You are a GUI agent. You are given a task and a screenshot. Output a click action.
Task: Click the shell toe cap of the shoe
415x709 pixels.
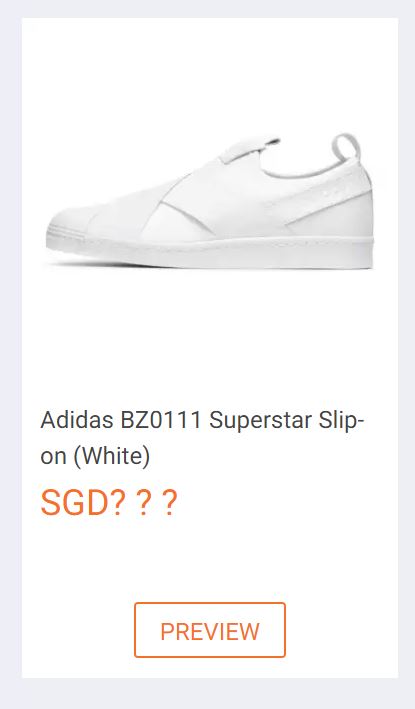click(72, 222)
